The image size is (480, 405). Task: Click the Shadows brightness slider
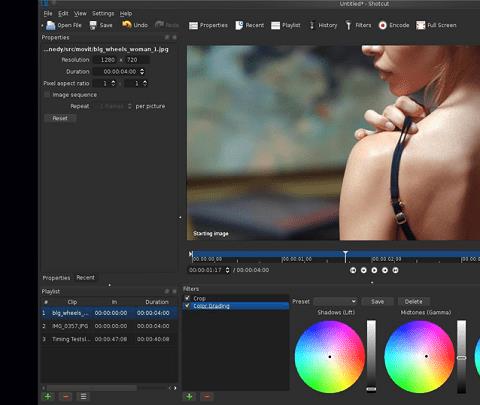371,356
